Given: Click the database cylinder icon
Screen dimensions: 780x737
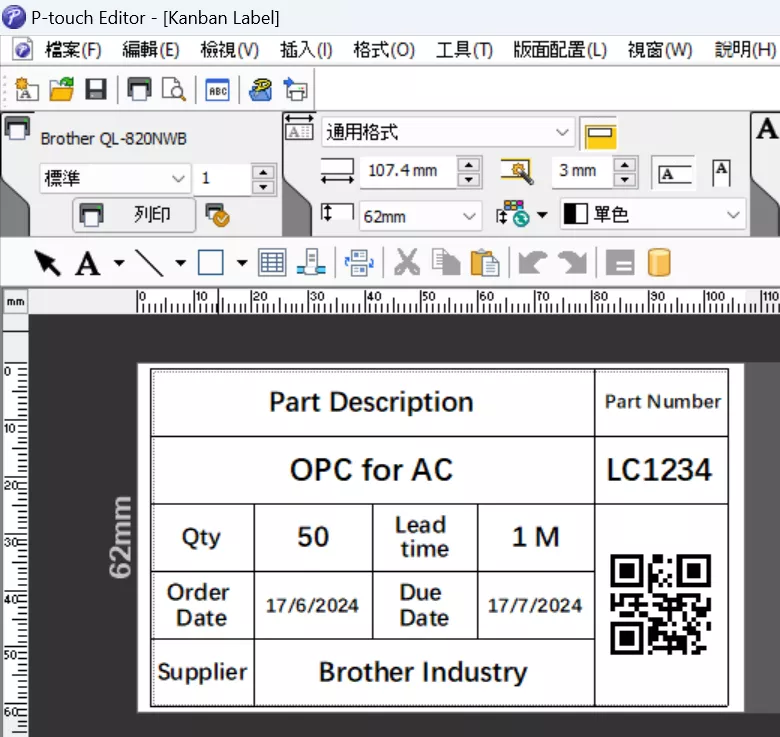Looking at the screenshot, I should (658, 263).
